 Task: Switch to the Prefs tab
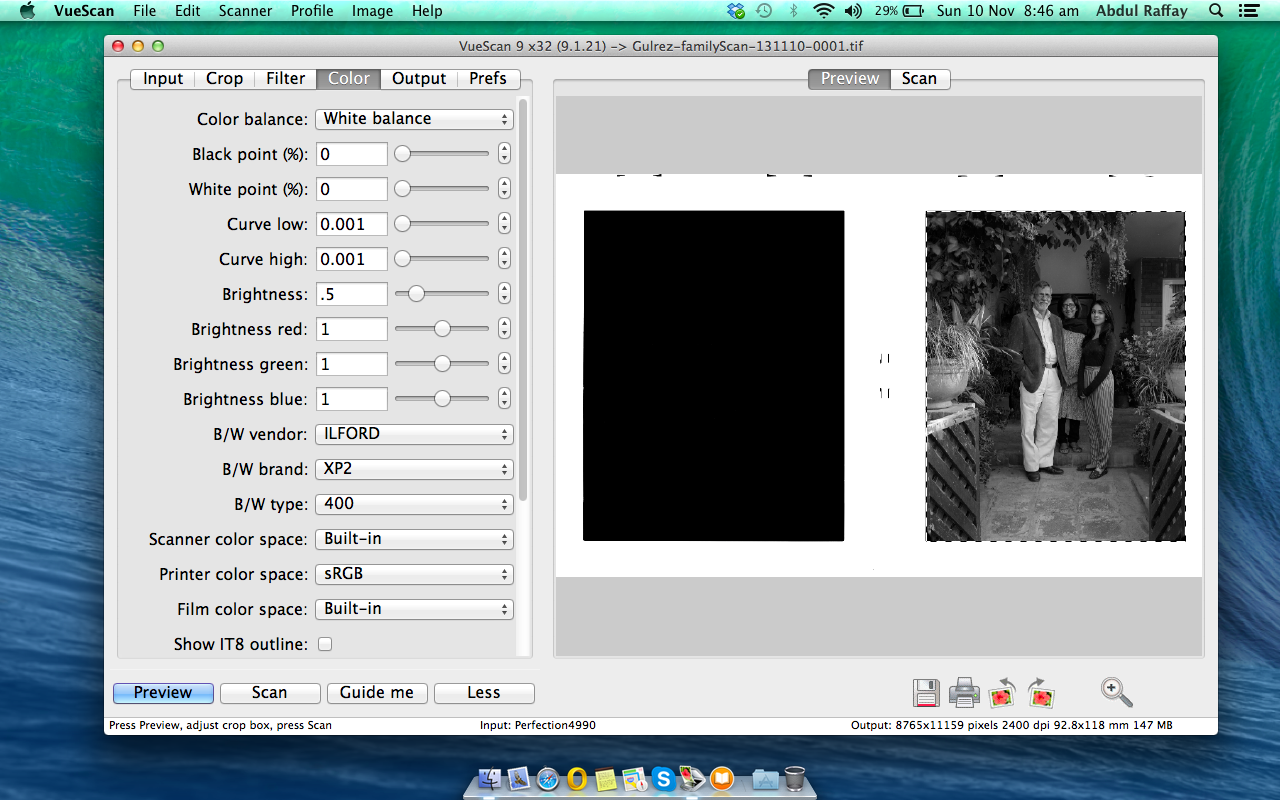click(x=488, y=78)
